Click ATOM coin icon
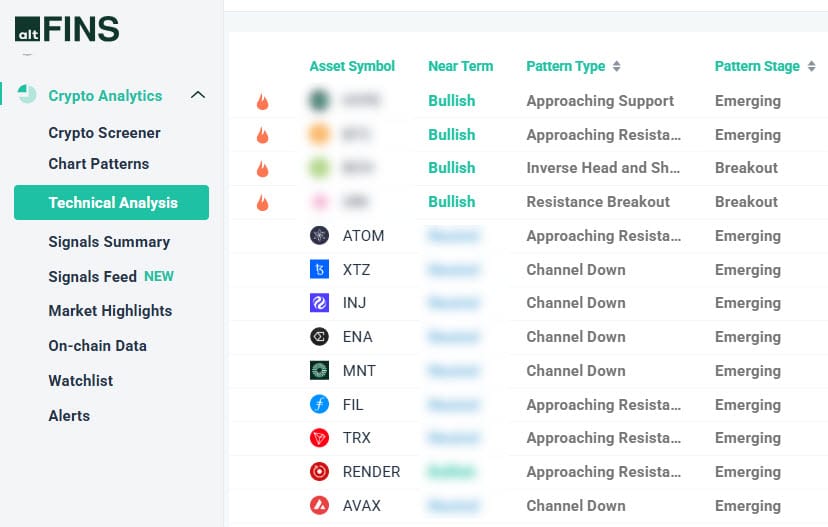This screenshot has width=828, height=527. tap(319, 236)
